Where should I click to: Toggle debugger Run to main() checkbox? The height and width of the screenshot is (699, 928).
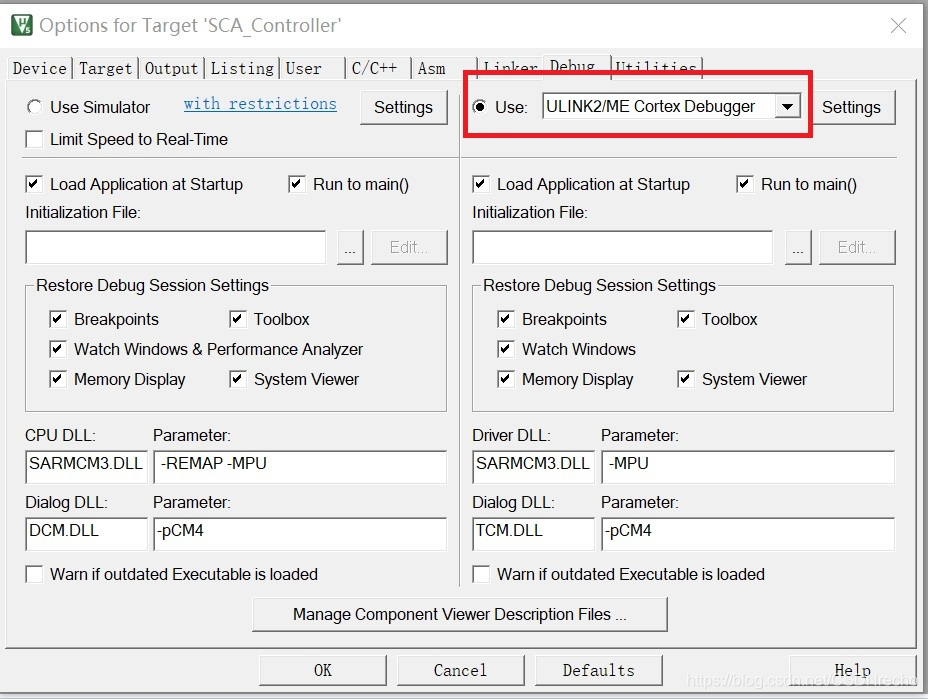coord(745,184)
